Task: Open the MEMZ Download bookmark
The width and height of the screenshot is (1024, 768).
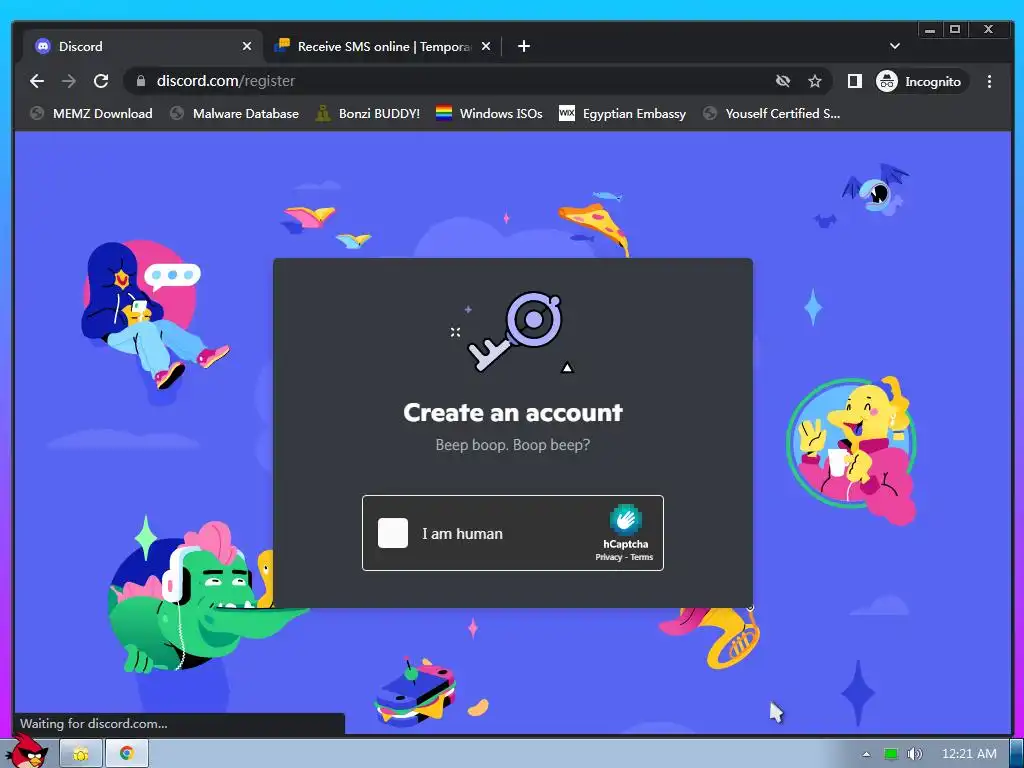Action: click(91, 114)
